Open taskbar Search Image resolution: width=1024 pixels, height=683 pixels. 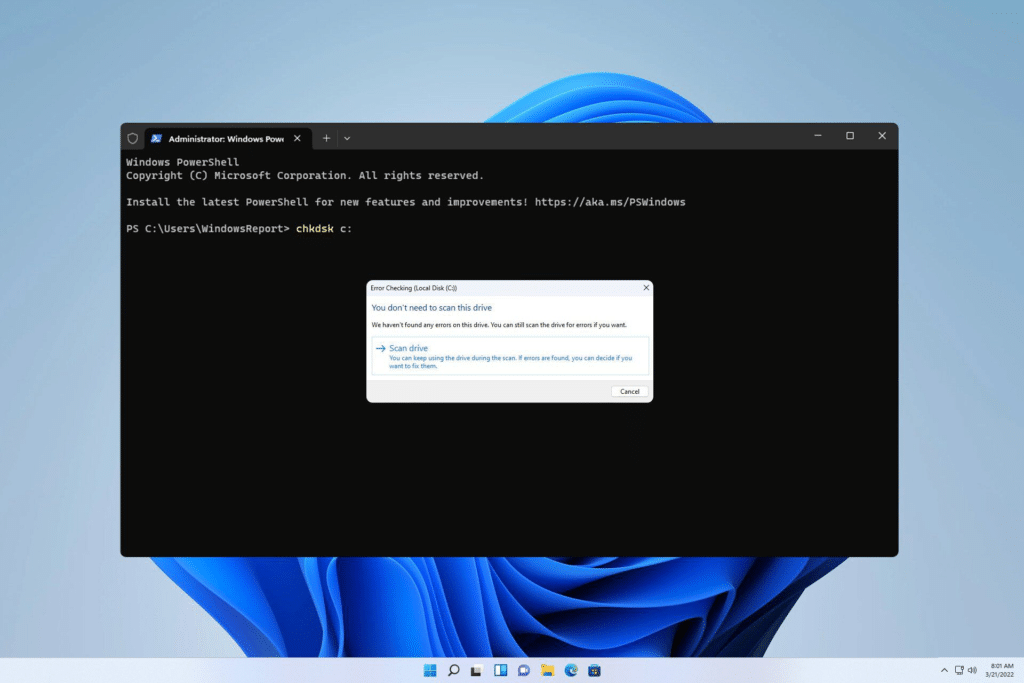453,671
